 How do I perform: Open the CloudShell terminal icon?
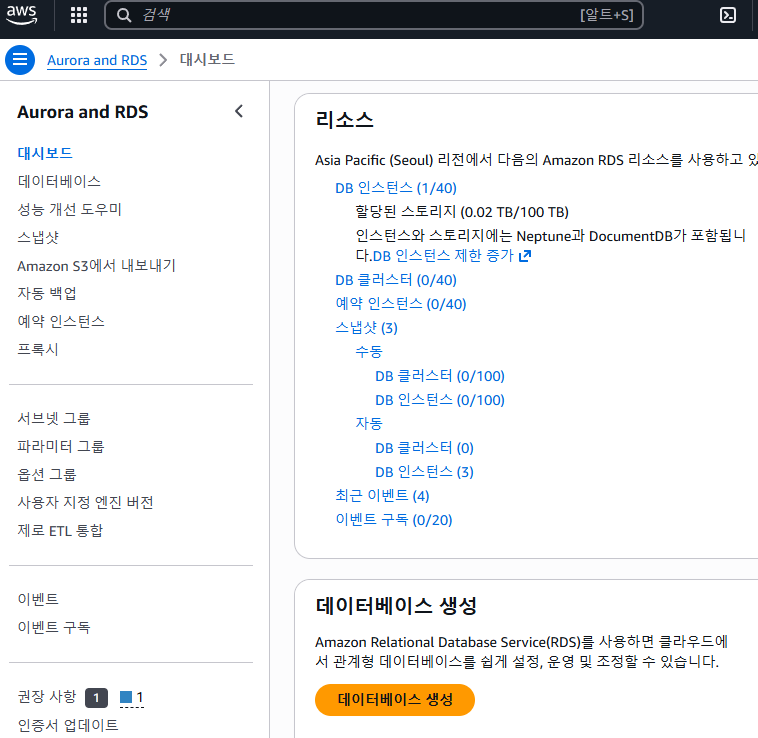728,15
